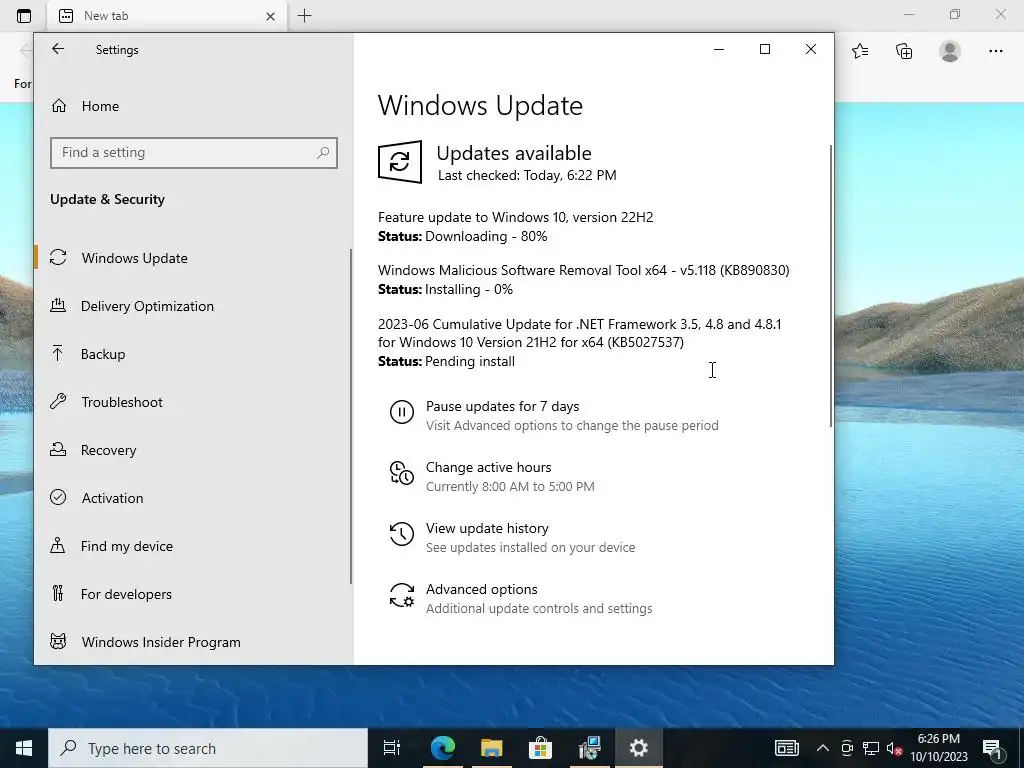Click the Find my device person icon
The image size is (1024, 768).
(x=57, y=545)
